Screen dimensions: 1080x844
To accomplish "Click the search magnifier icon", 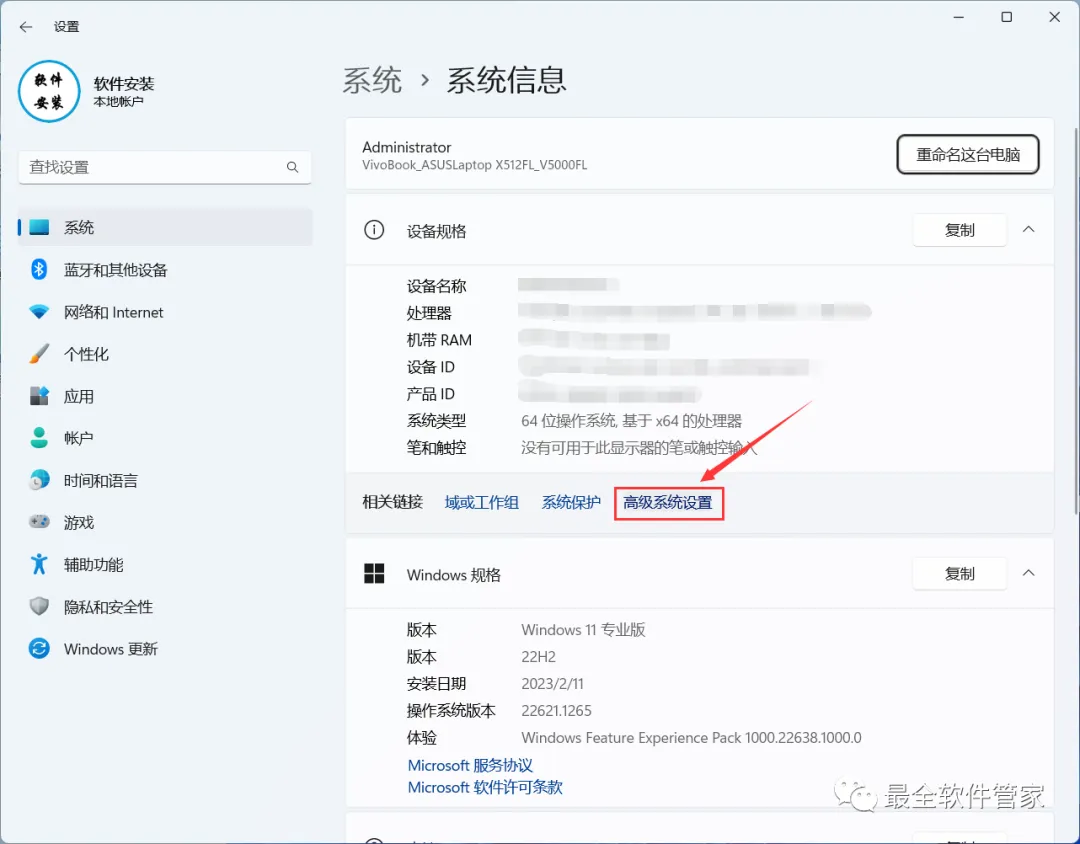I will 292,167.
